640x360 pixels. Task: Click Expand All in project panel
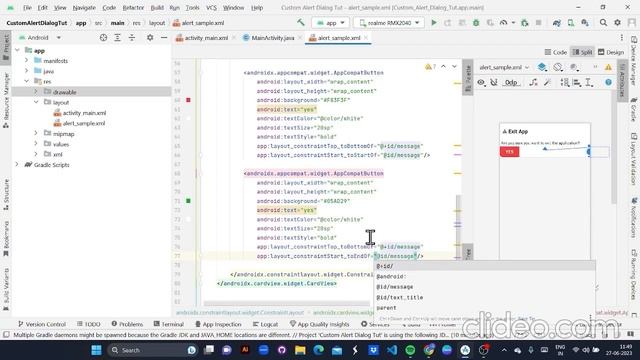(x=118, y=38)
